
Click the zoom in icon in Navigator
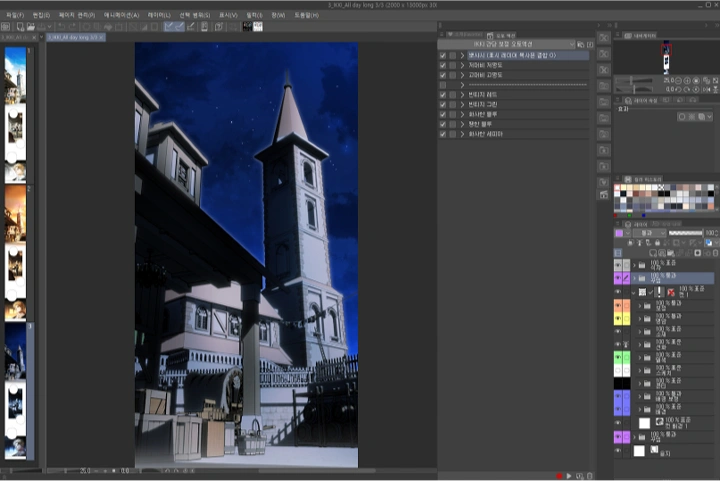click(687, 80)
